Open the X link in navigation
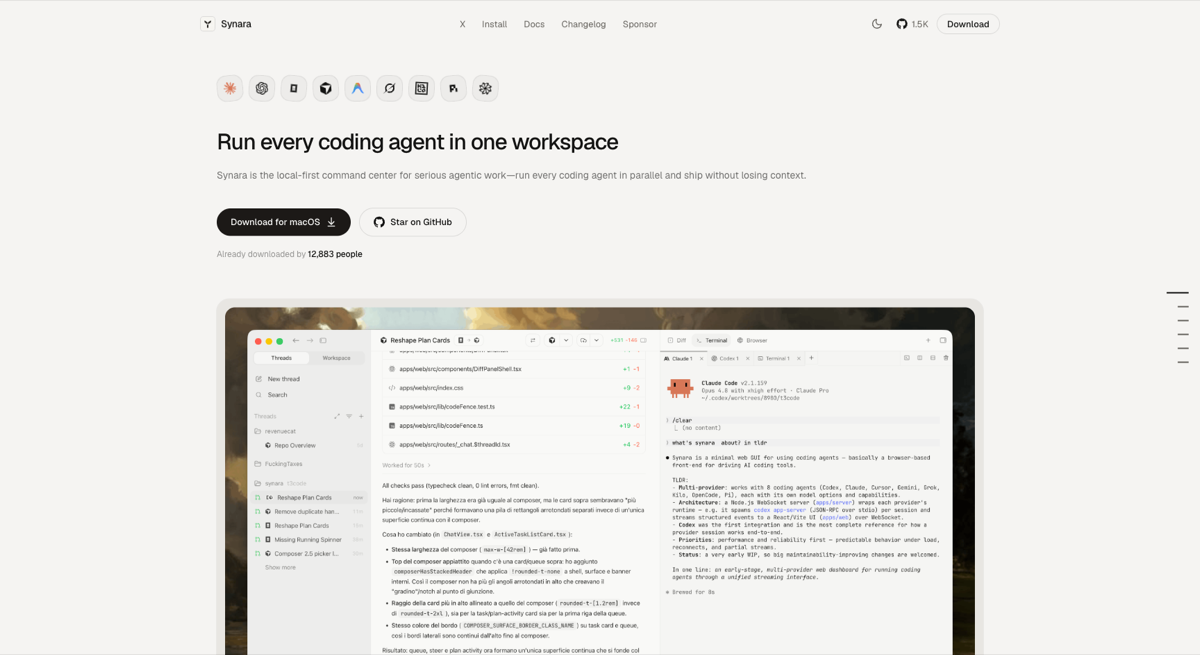Screen dimensions: 1200x655 (462, 24)
